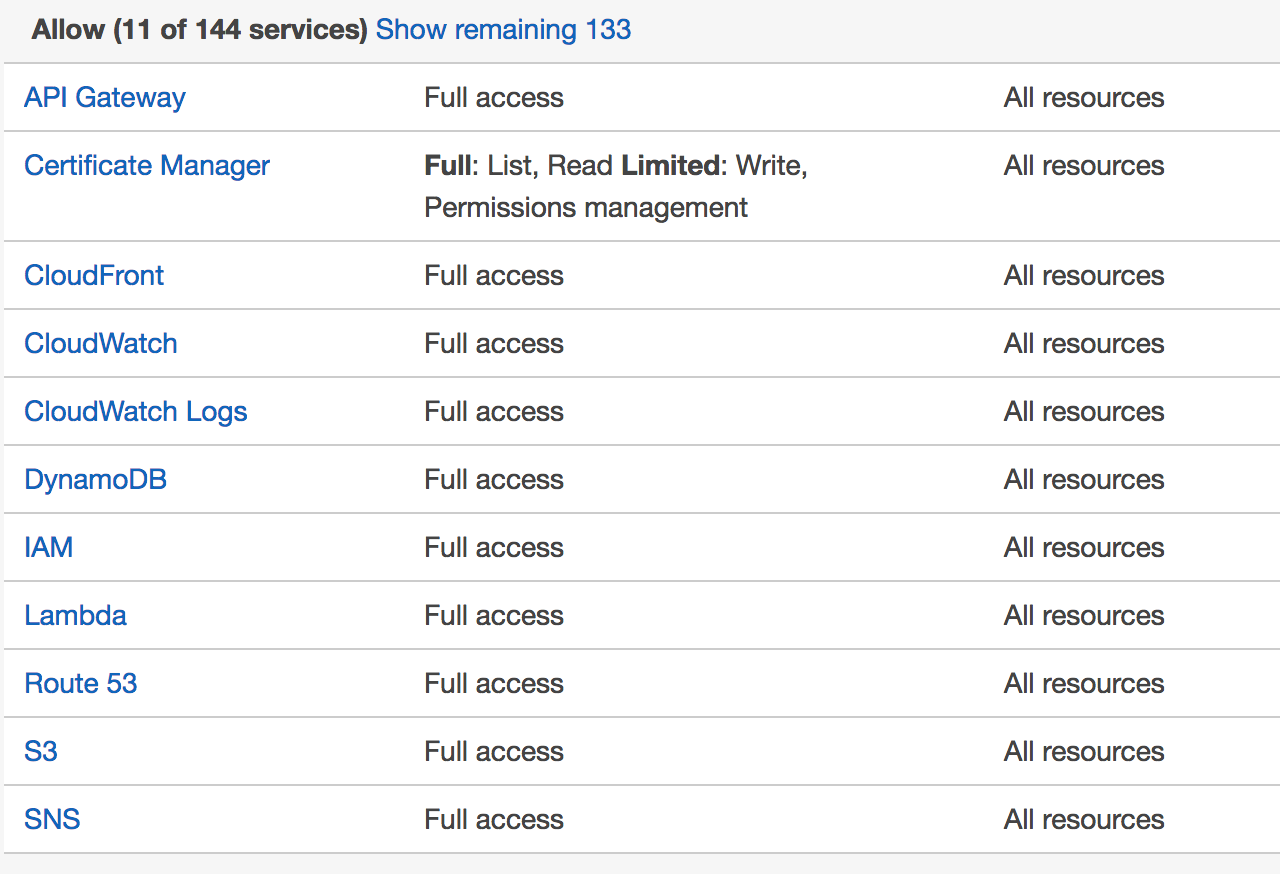Show the remaining 133 services
Viewport: 1280px width, 874px height.
pyautogui.click(x=503, y=30)
